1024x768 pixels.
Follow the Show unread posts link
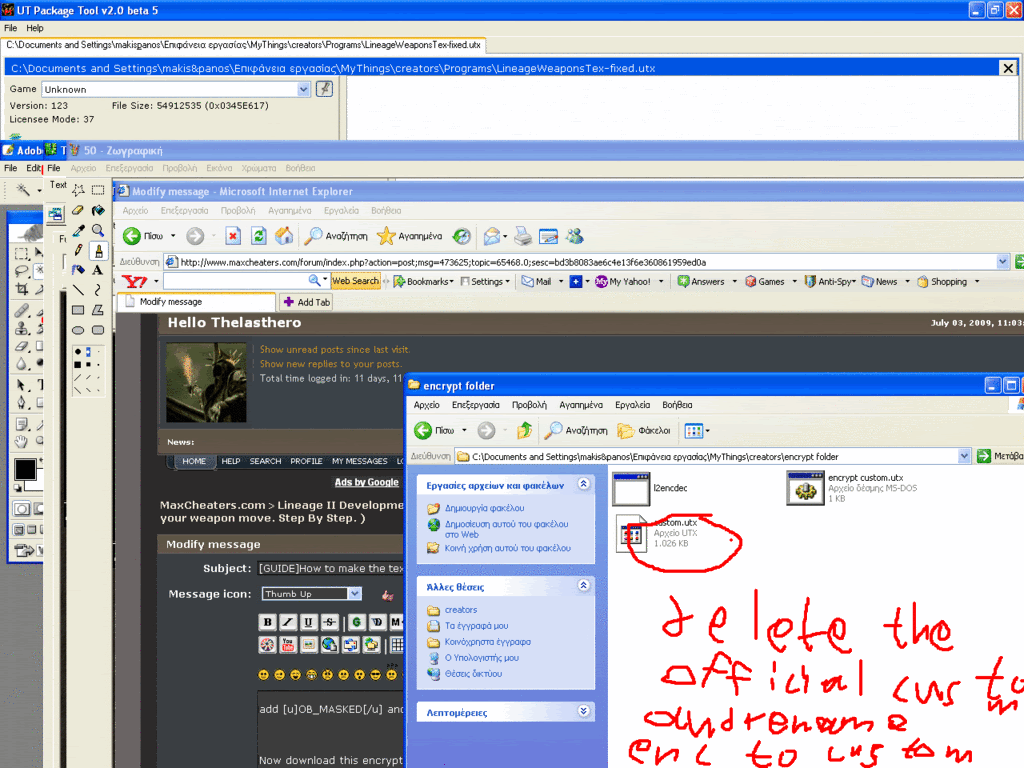(334, 350)
